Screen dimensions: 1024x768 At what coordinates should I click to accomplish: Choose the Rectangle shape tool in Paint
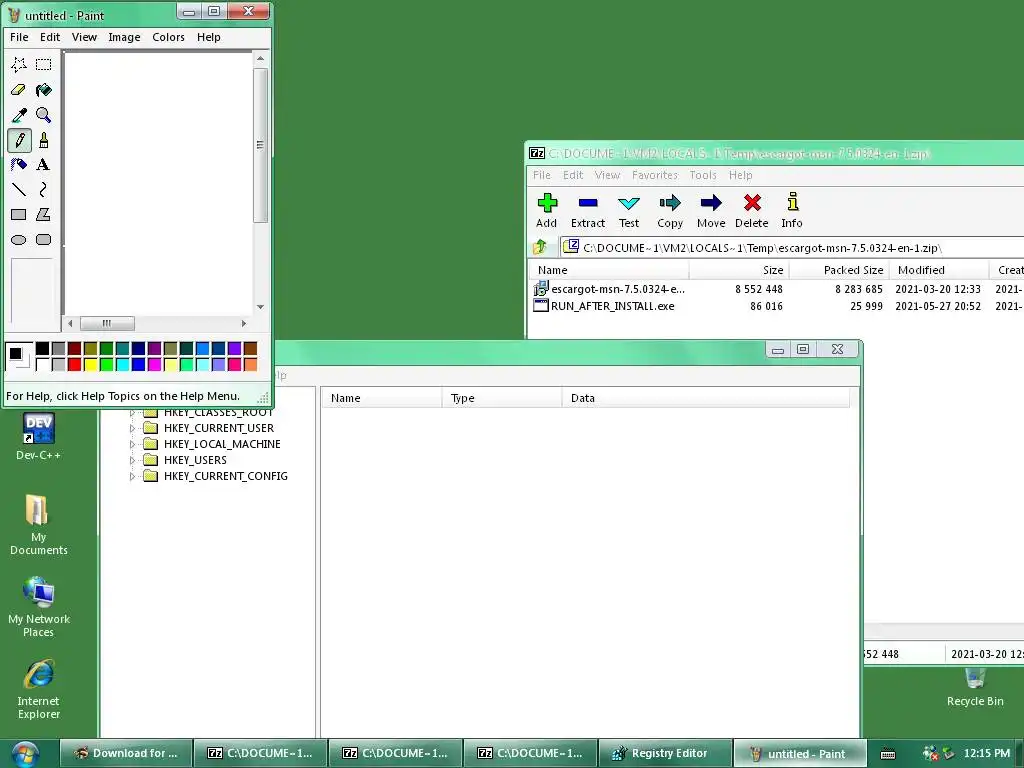[19, 214]
